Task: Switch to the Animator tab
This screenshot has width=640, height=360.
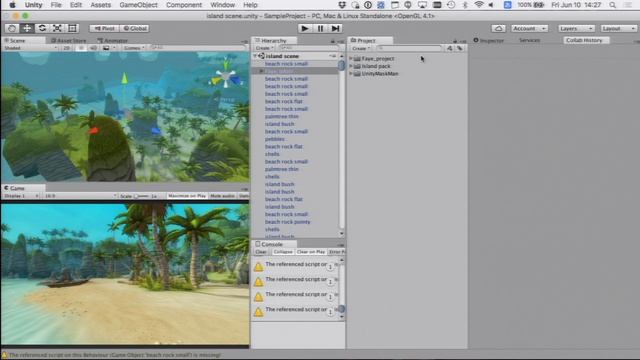Action: (113, 40)
